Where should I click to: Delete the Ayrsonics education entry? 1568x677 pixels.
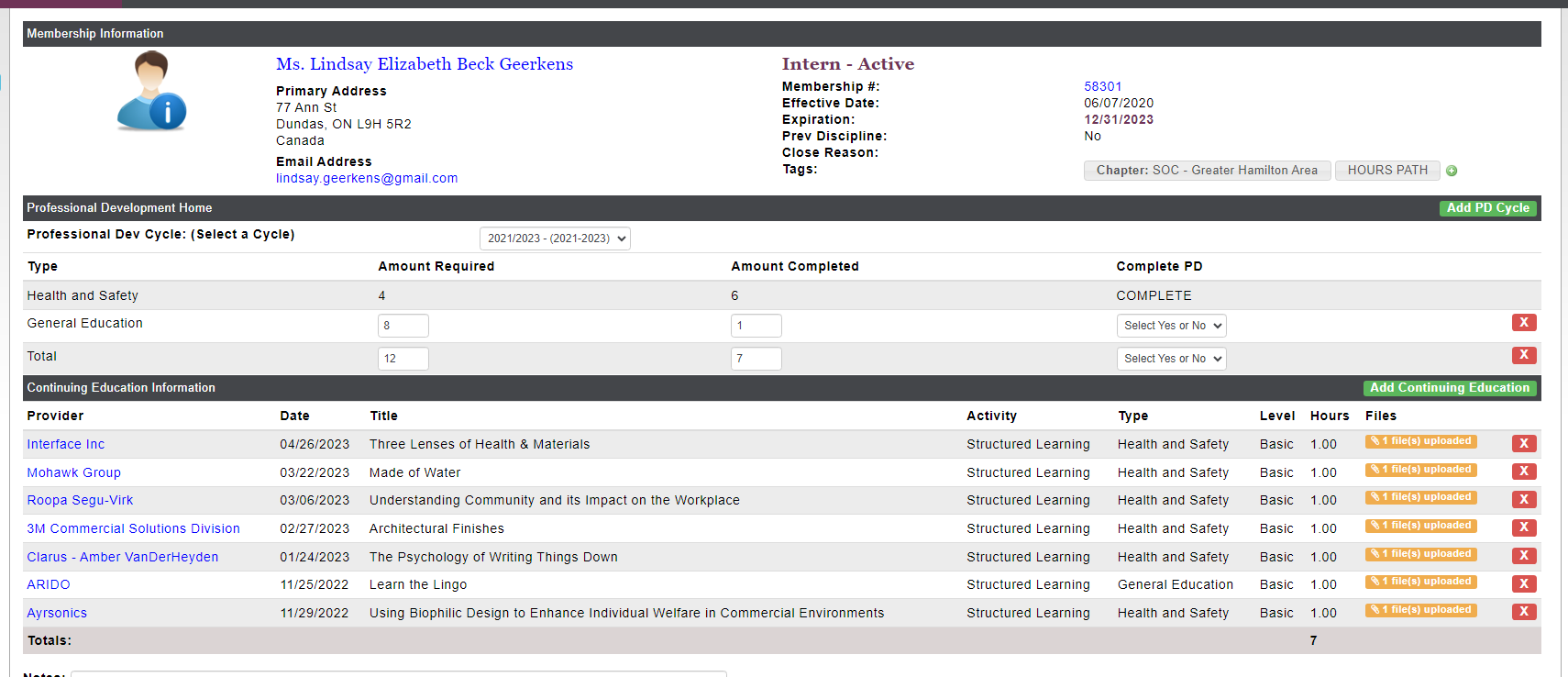pos(1524,612)
